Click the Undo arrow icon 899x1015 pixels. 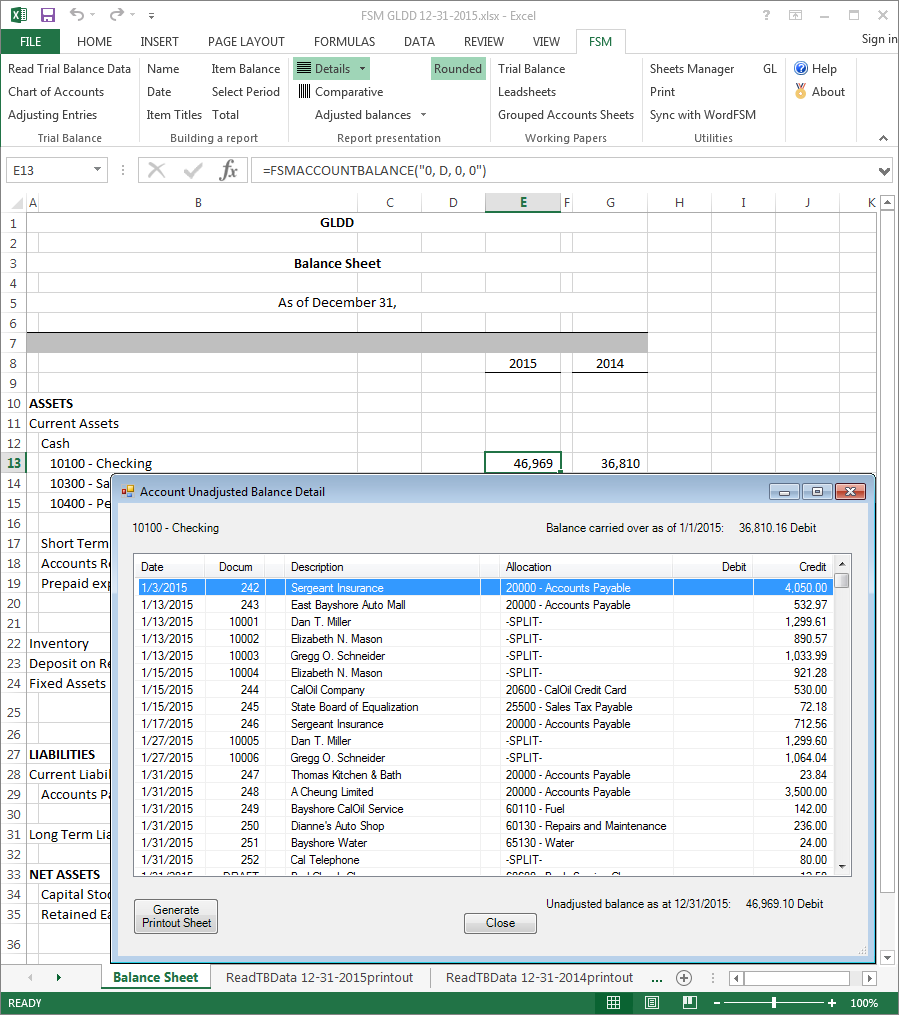tap(76, 14)
